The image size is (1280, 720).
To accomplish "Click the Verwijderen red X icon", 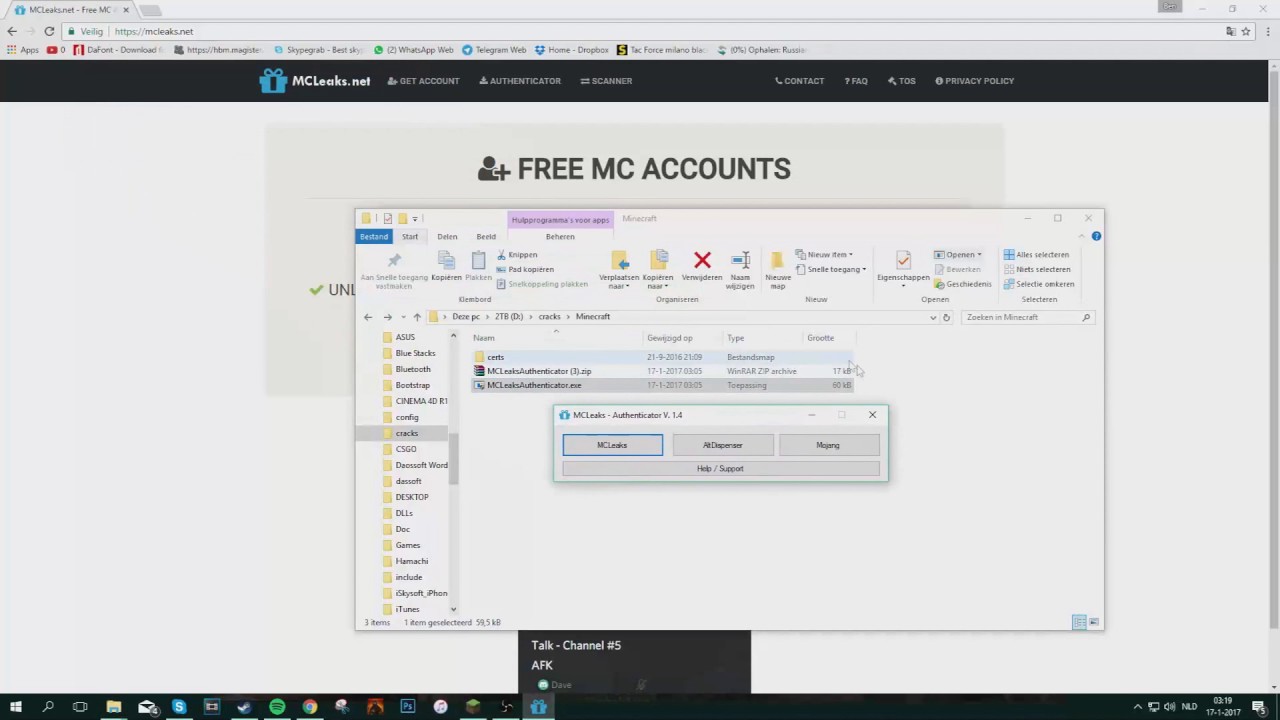I will [702, 261].
